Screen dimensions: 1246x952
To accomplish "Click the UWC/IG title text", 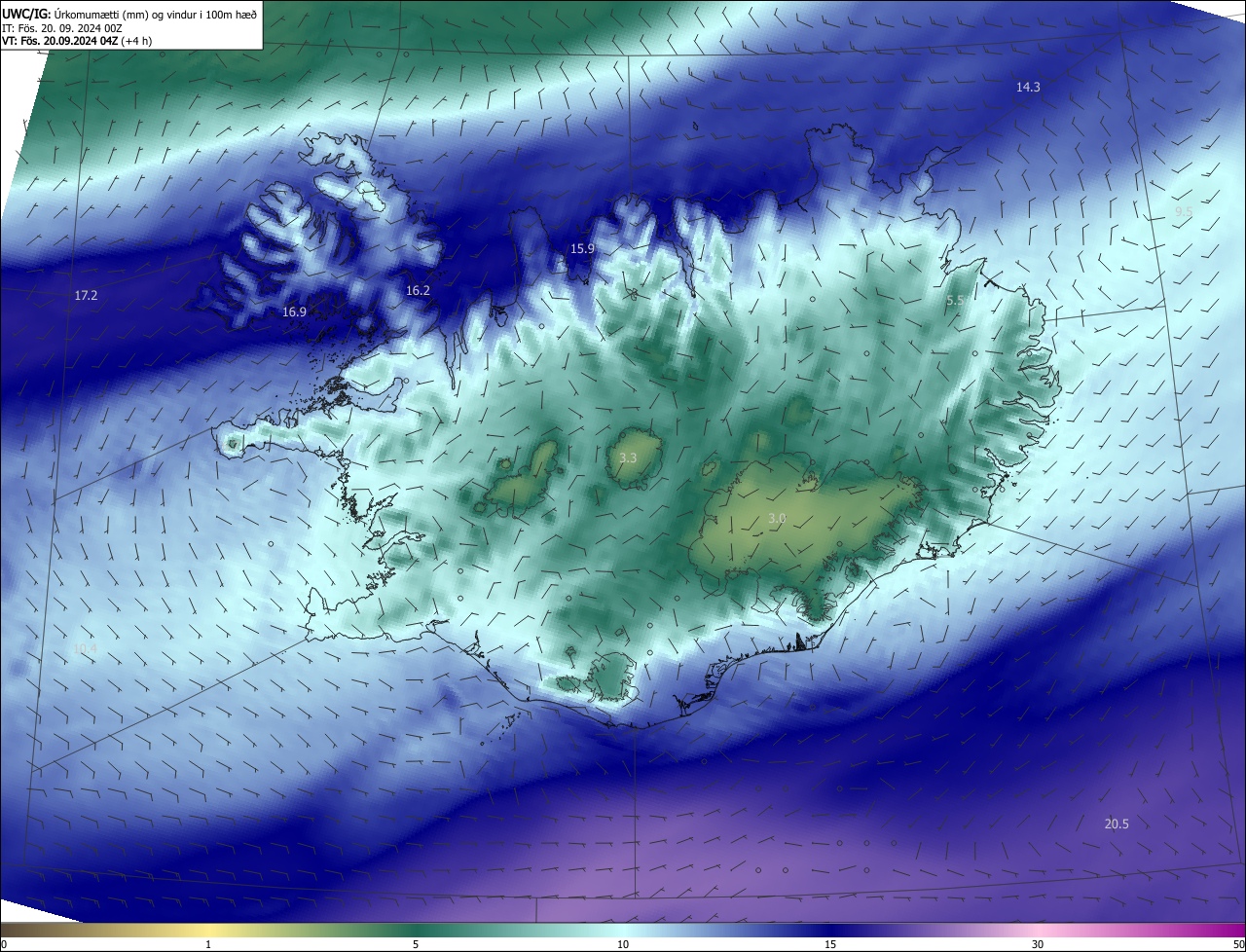I will 25,14.
